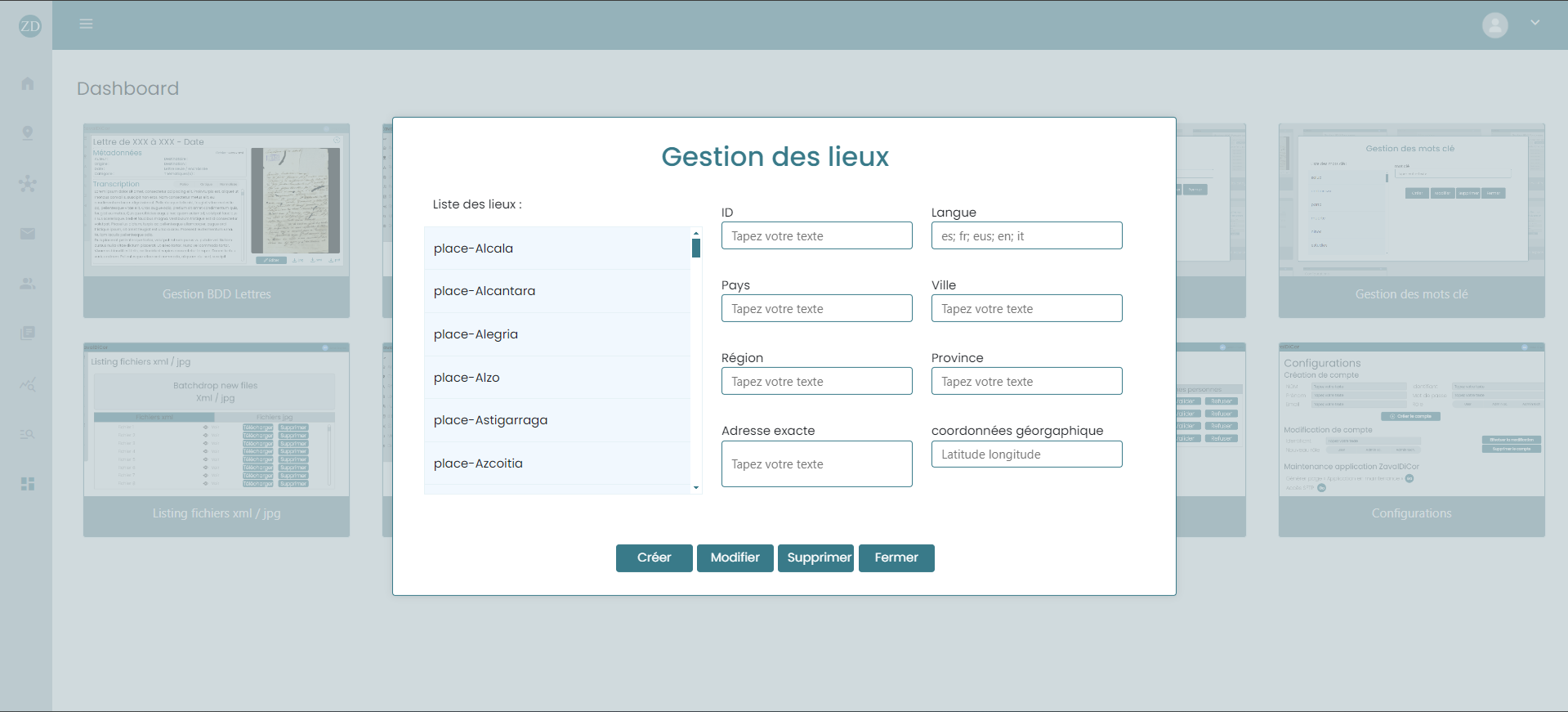This screenshot has height=712, width=1568.
Task: Click the analytics chart icon in sidebar
Action: [x=28, y=383]
